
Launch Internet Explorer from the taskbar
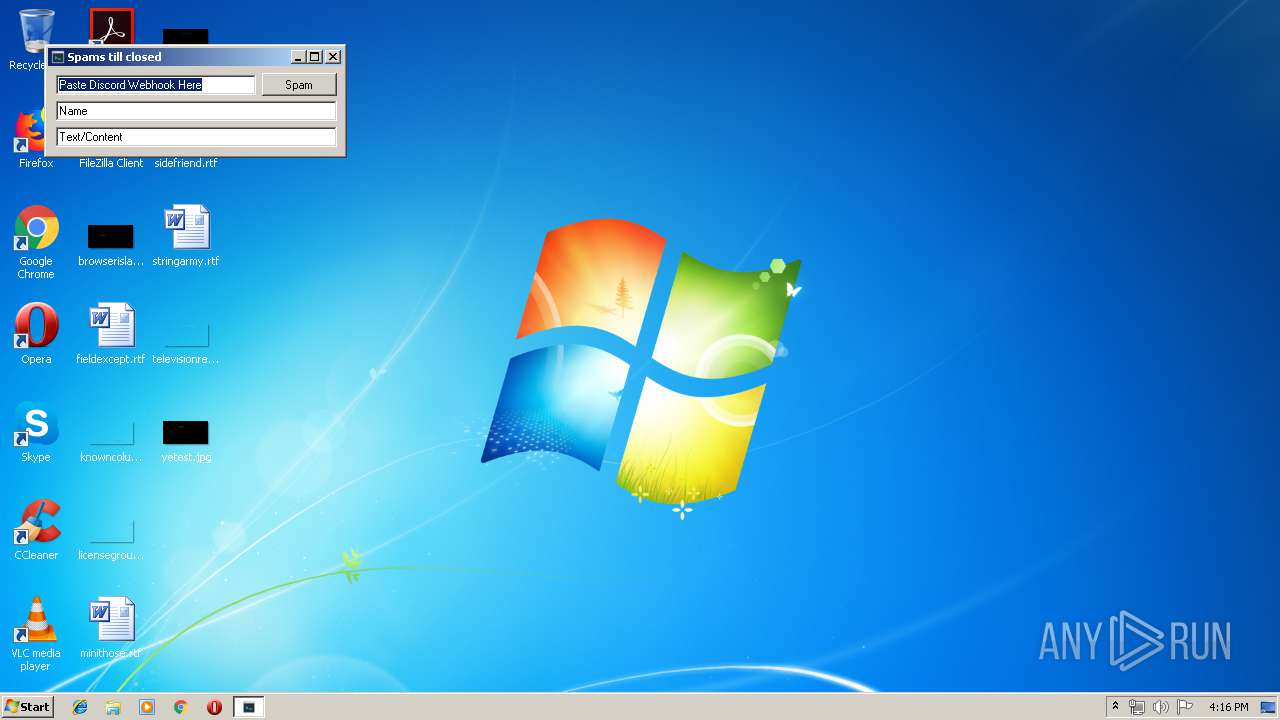pos(80,707)
